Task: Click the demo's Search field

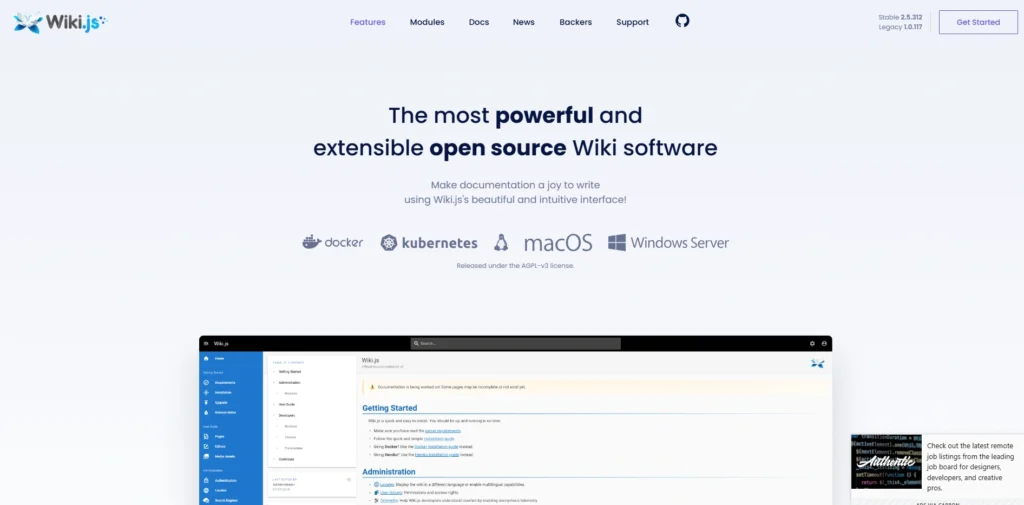Action: coord(515,344)
